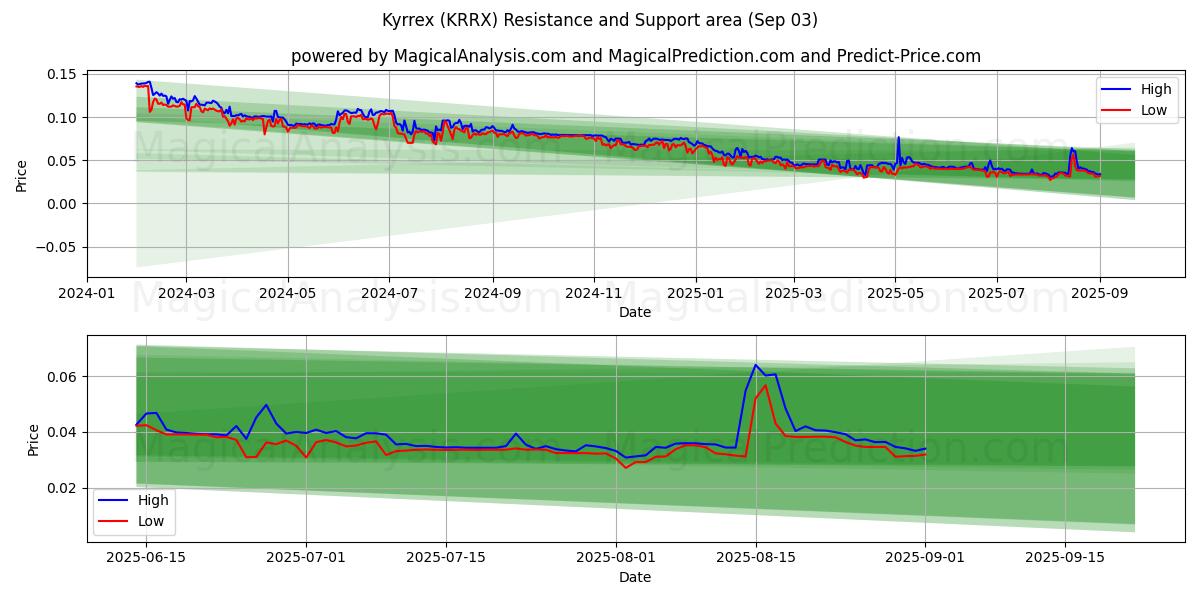Click the '2024-05' tick label on the top chart
The height and width of the screenshot is (600, 1200).
point(288,293)
